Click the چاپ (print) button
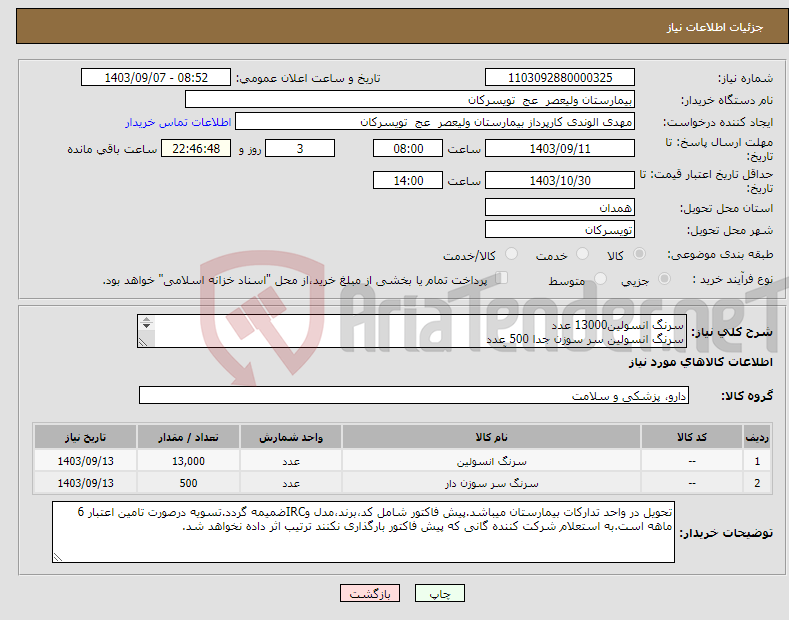The width and height of the screenshot is (789, 620). (439, 593)
